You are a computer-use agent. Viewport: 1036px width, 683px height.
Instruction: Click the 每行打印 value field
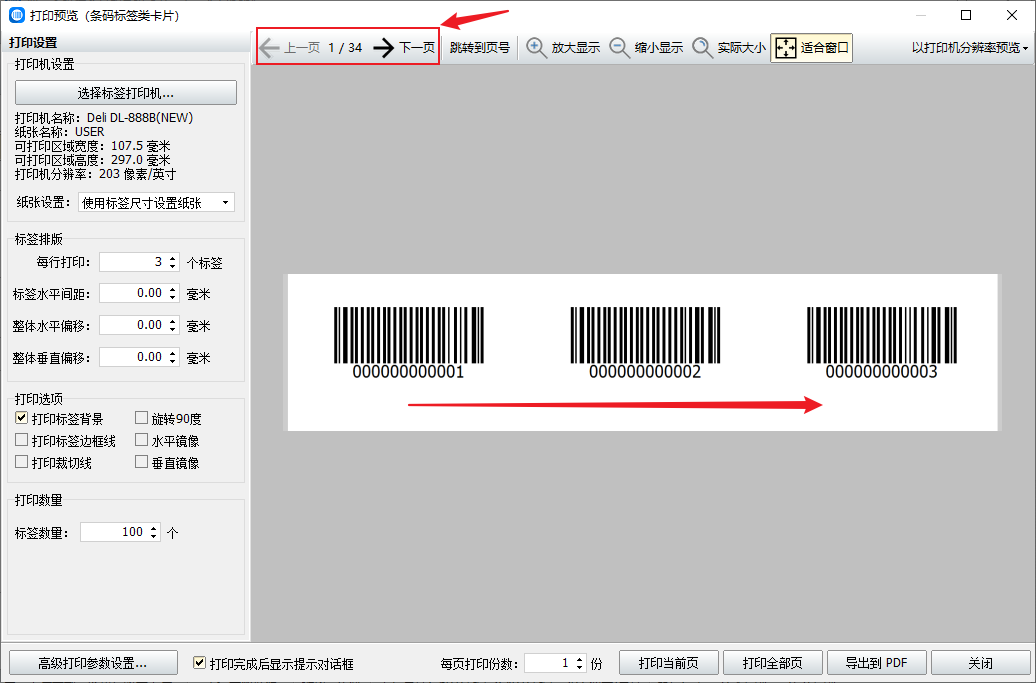click(133, 262)
